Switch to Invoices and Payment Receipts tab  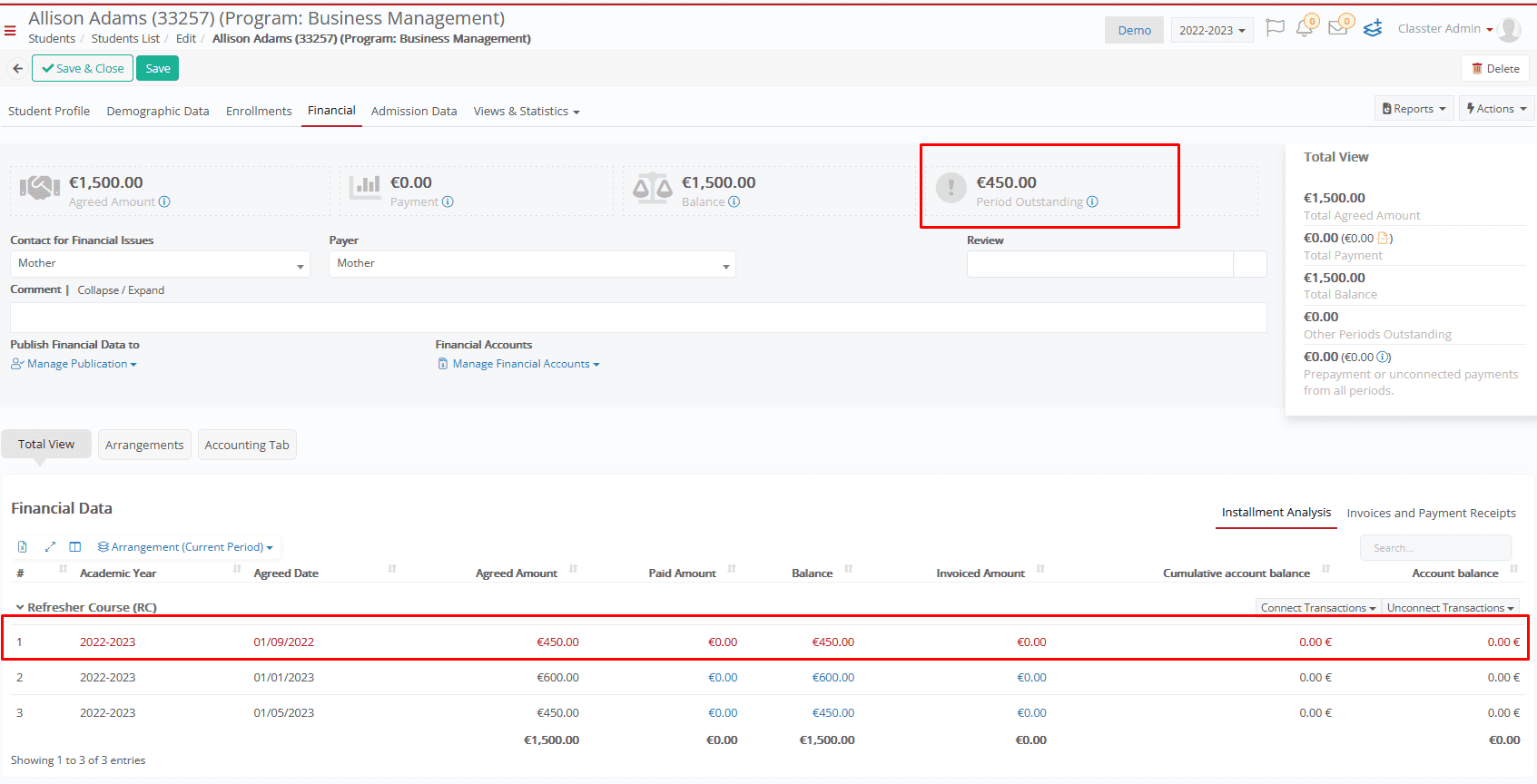pos(1431,513)
